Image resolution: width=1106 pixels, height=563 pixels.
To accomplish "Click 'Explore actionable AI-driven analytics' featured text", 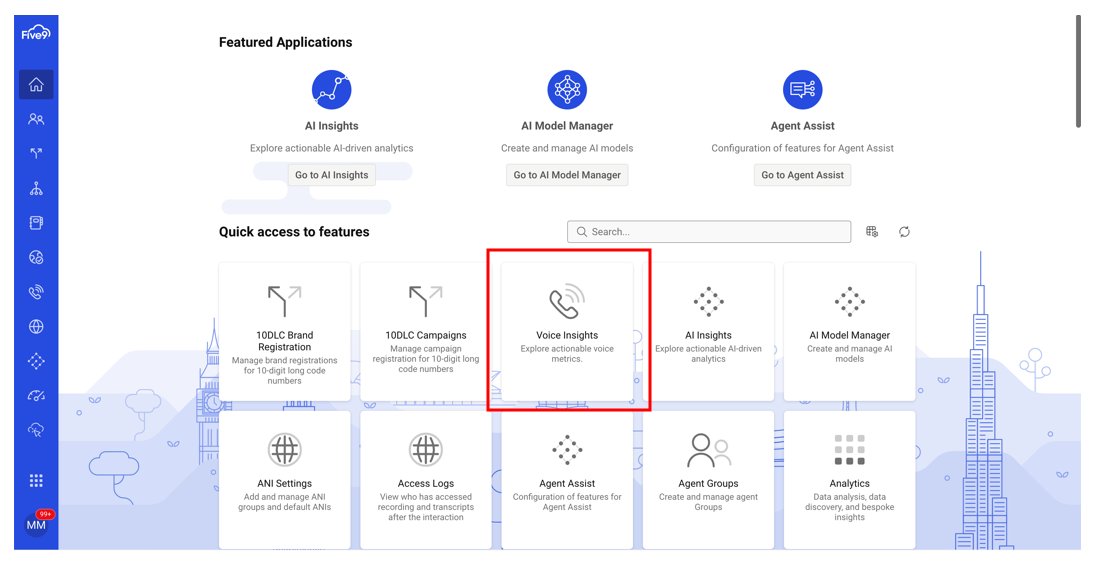I will [332, 148].
